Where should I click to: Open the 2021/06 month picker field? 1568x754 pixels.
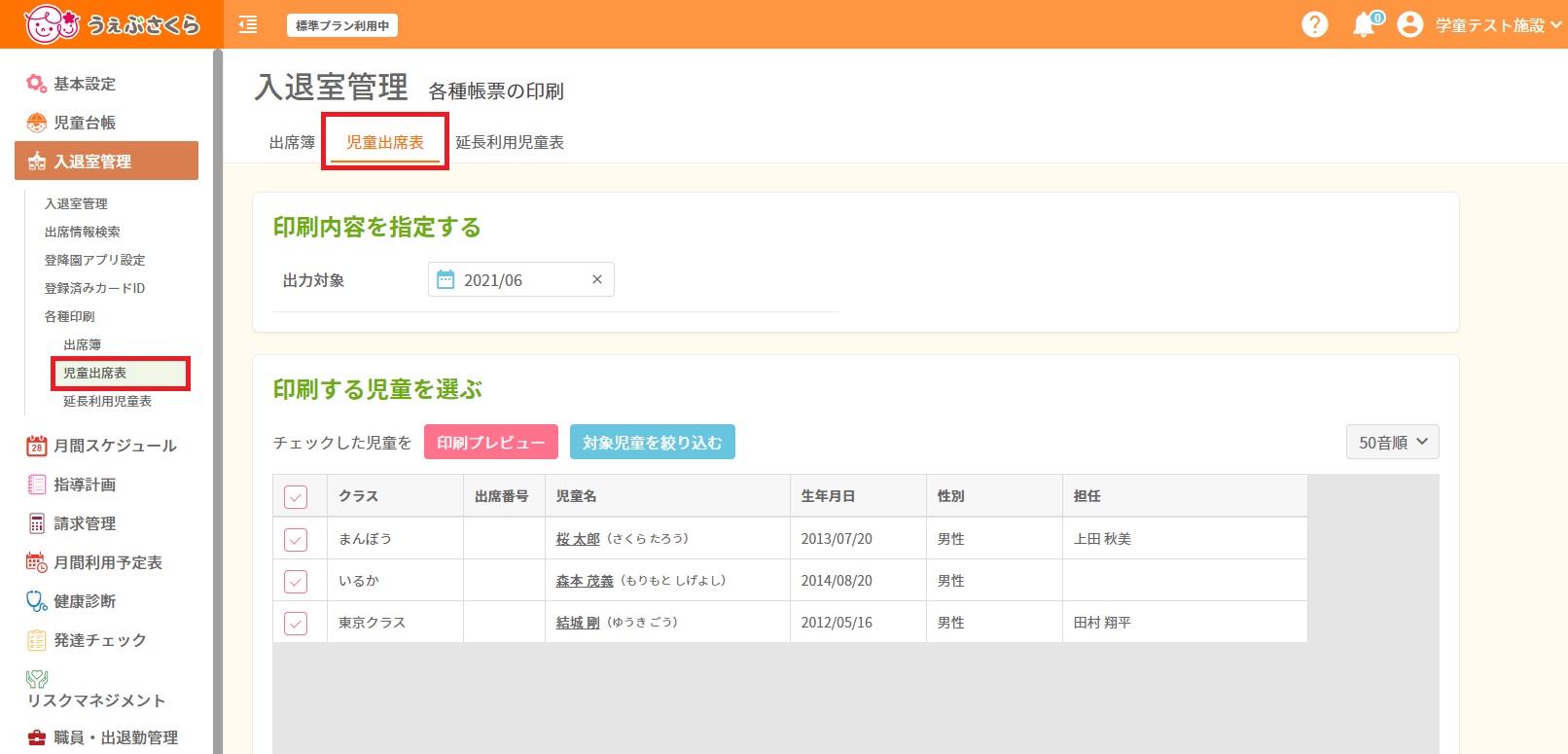pos(521,279)
